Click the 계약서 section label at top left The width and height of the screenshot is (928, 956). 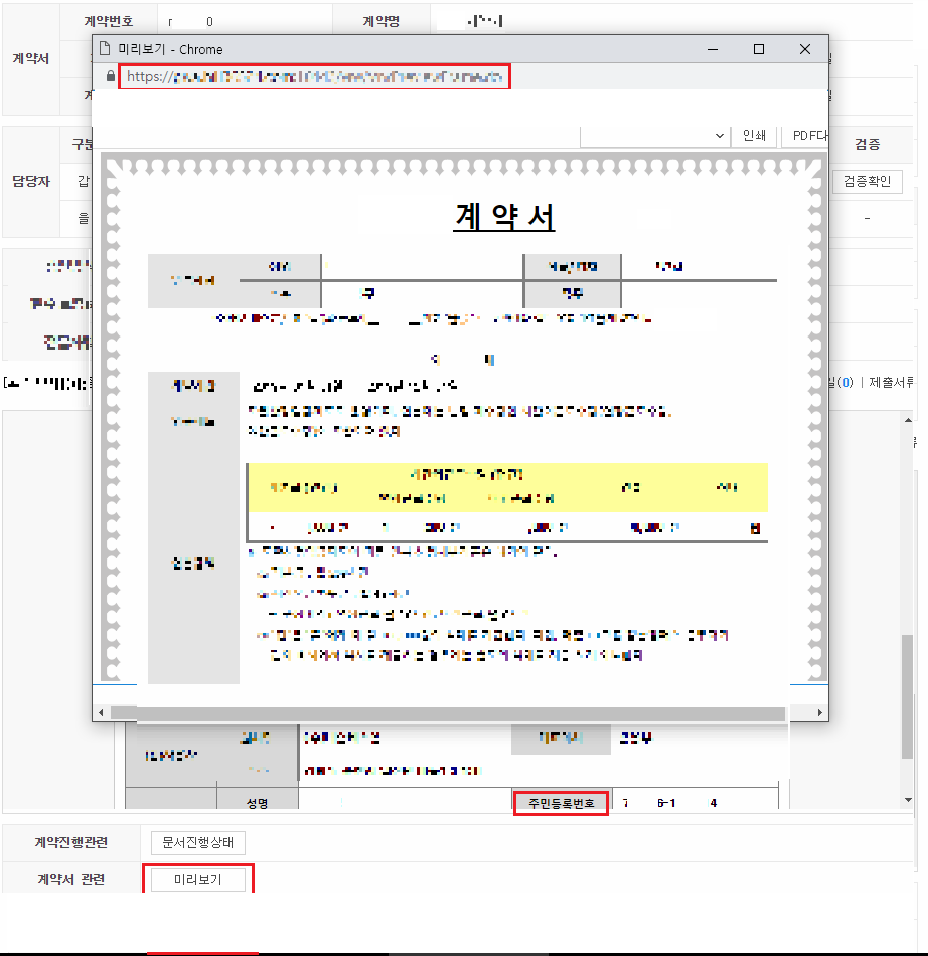(x=30, y=59)
